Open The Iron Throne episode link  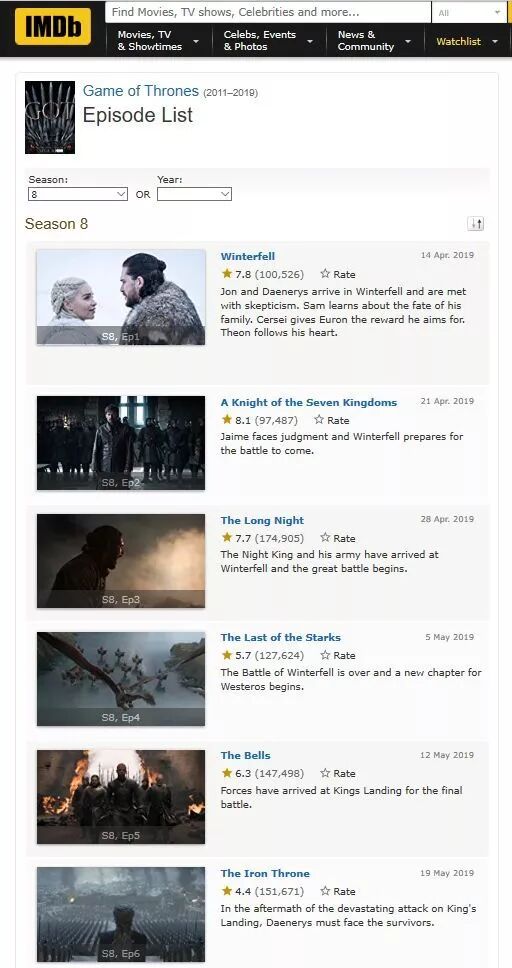266,874
